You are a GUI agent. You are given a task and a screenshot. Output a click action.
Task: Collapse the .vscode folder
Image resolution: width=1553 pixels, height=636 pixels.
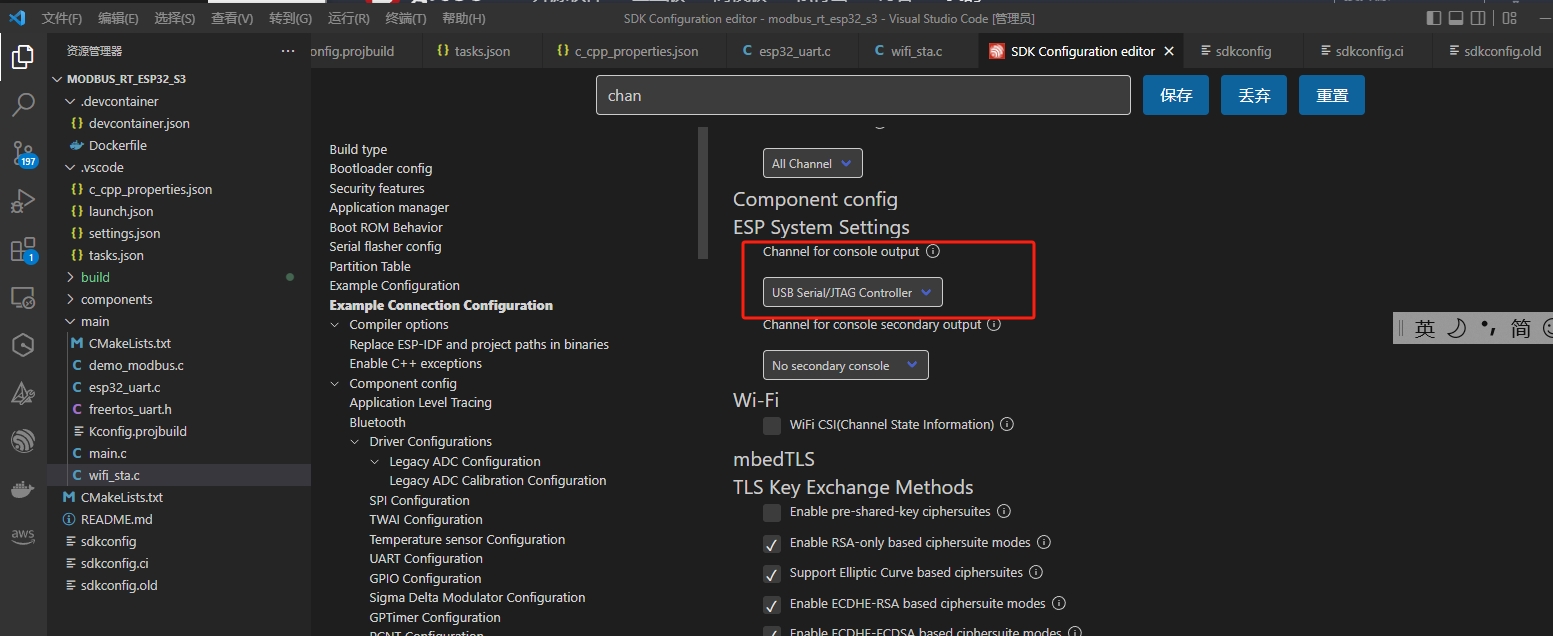click(70, 167)
